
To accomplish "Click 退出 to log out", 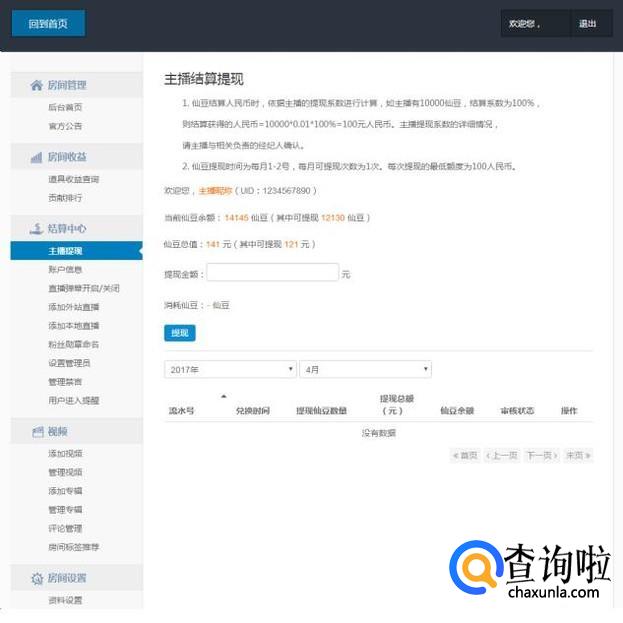I will click(587, 24).
